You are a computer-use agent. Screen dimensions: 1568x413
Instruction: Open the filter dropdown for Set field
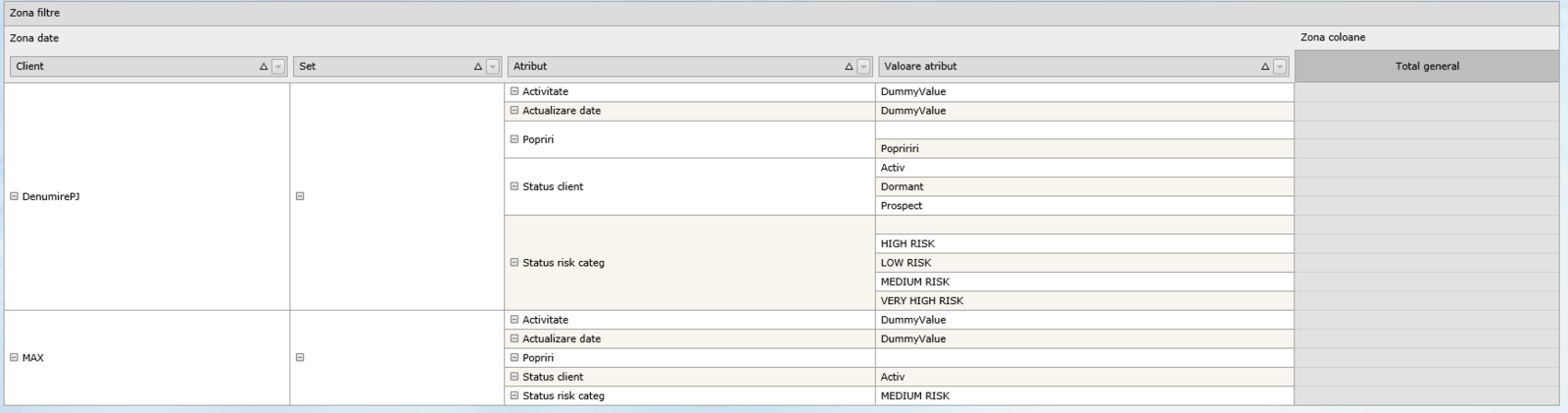coord(493,67)
